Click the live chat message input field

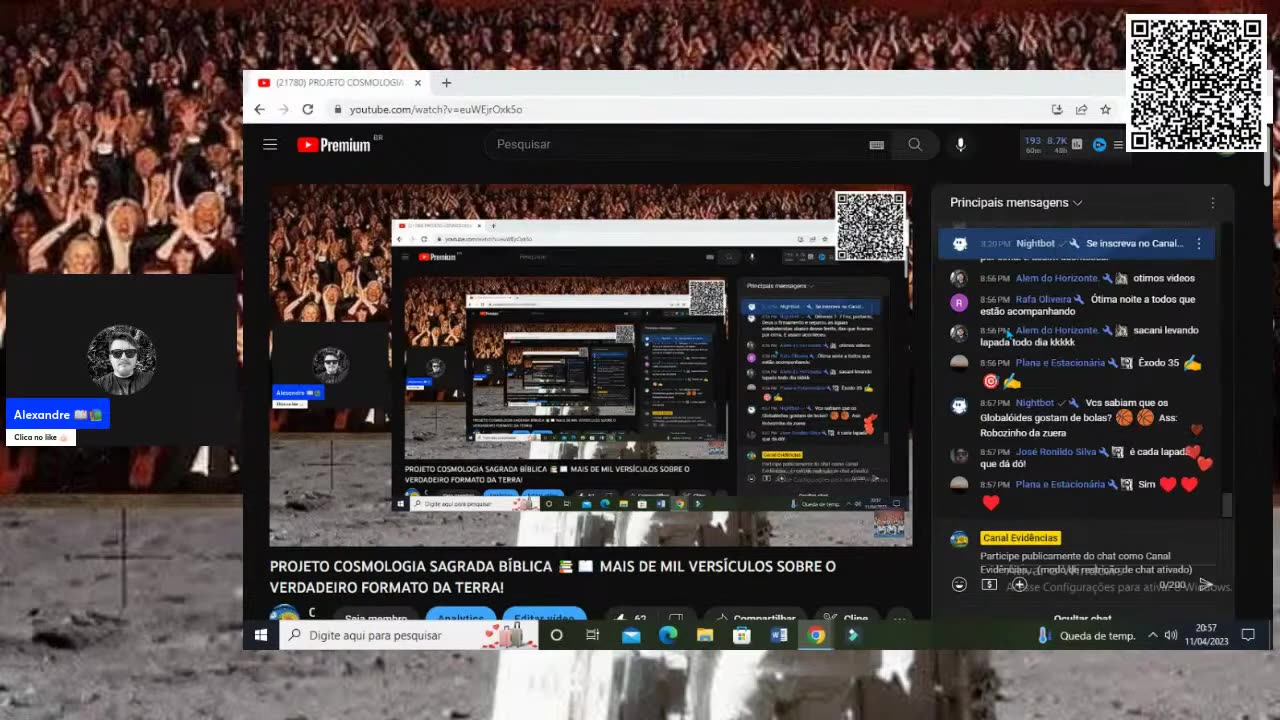(x=1085, y=562)
